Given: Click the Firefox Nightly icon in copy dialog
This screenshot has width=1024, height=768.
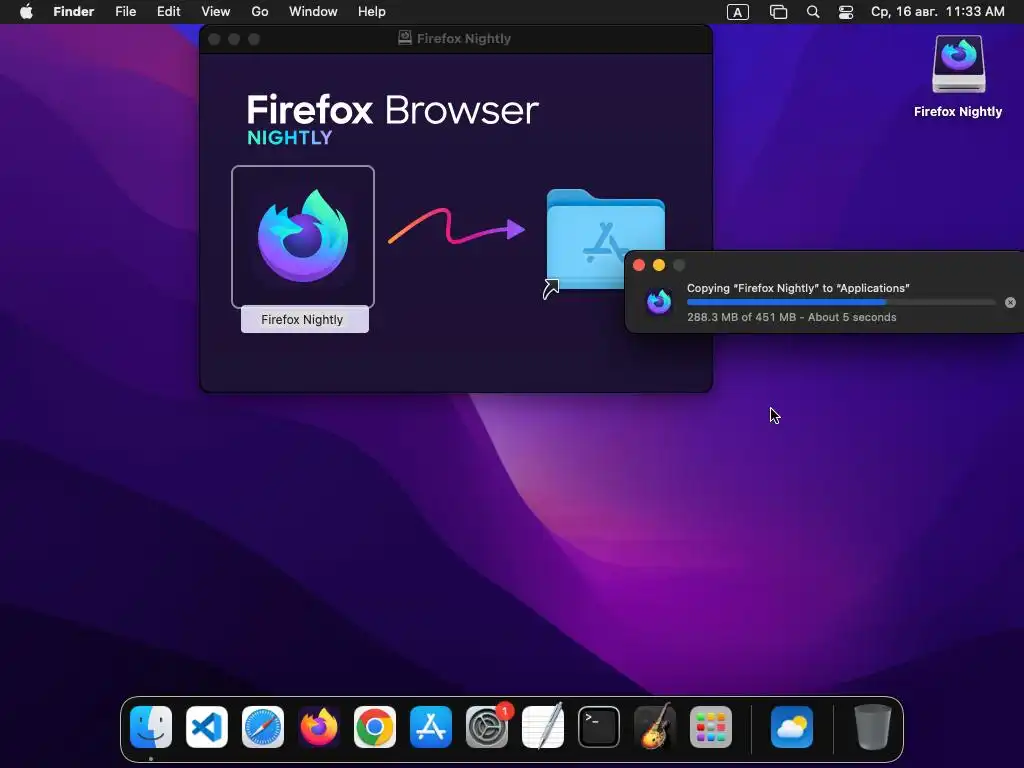Looking at the screenshot, I should tap(659, 302).
